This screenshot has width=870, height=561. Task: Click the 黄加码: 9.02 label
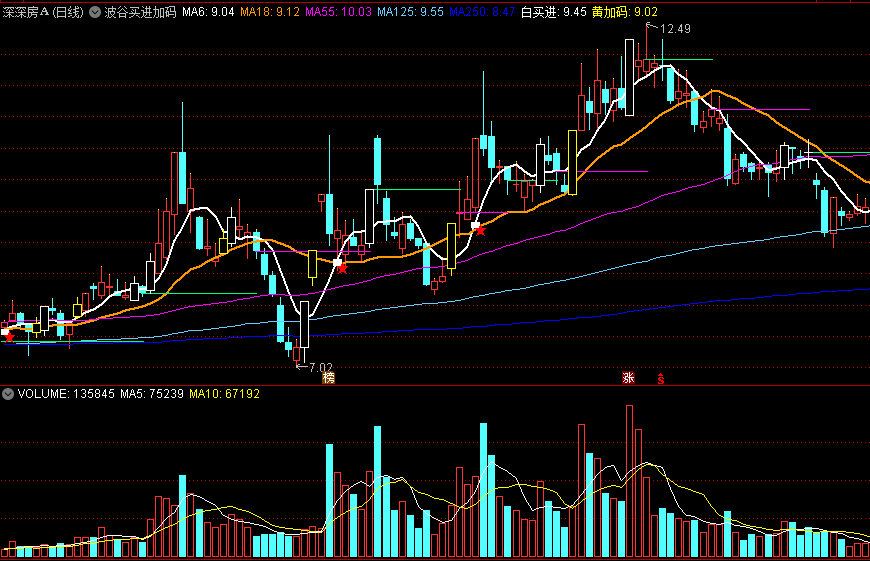(x=625, y=12)
